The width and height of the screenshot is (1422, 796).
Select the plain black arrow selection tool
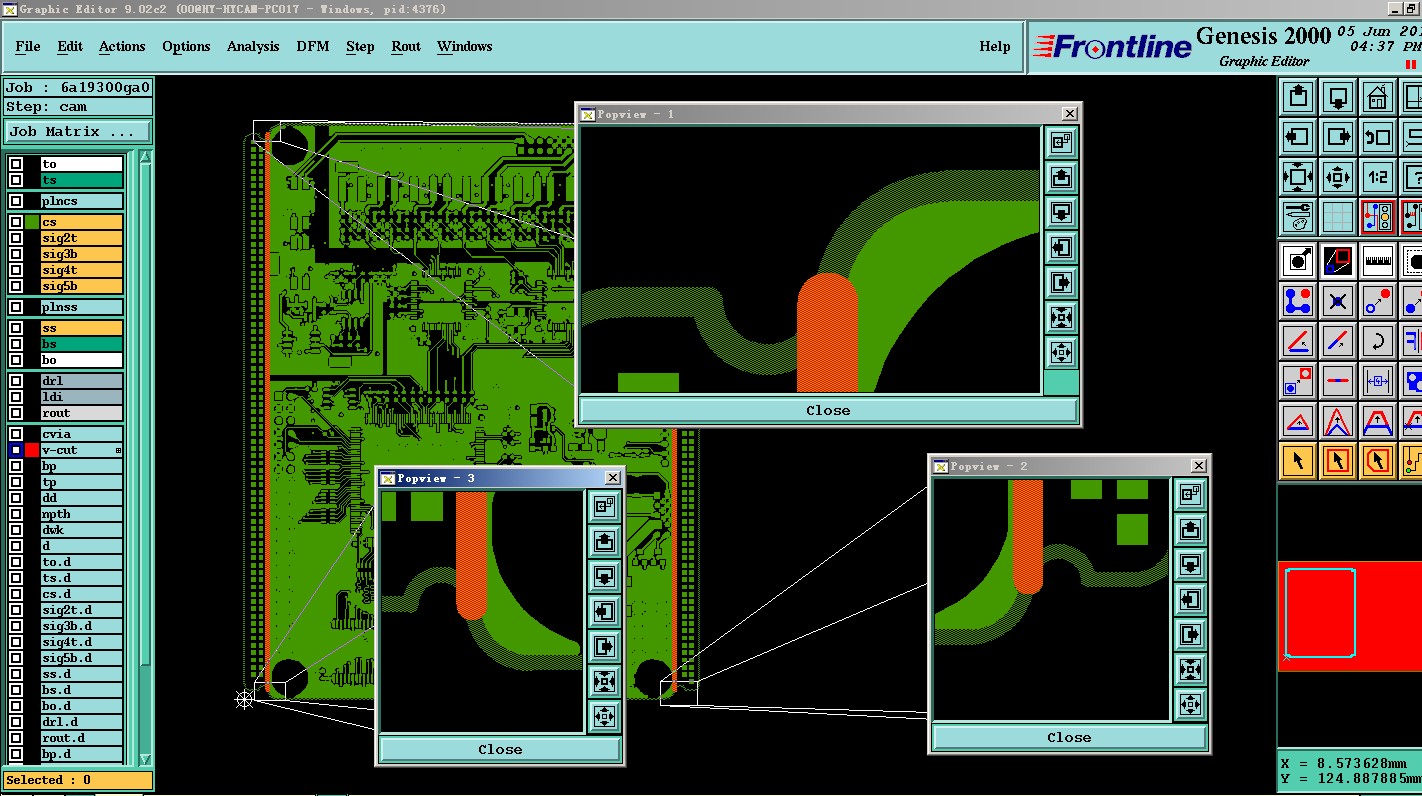pyautogui.click(x=1298, y=461)
